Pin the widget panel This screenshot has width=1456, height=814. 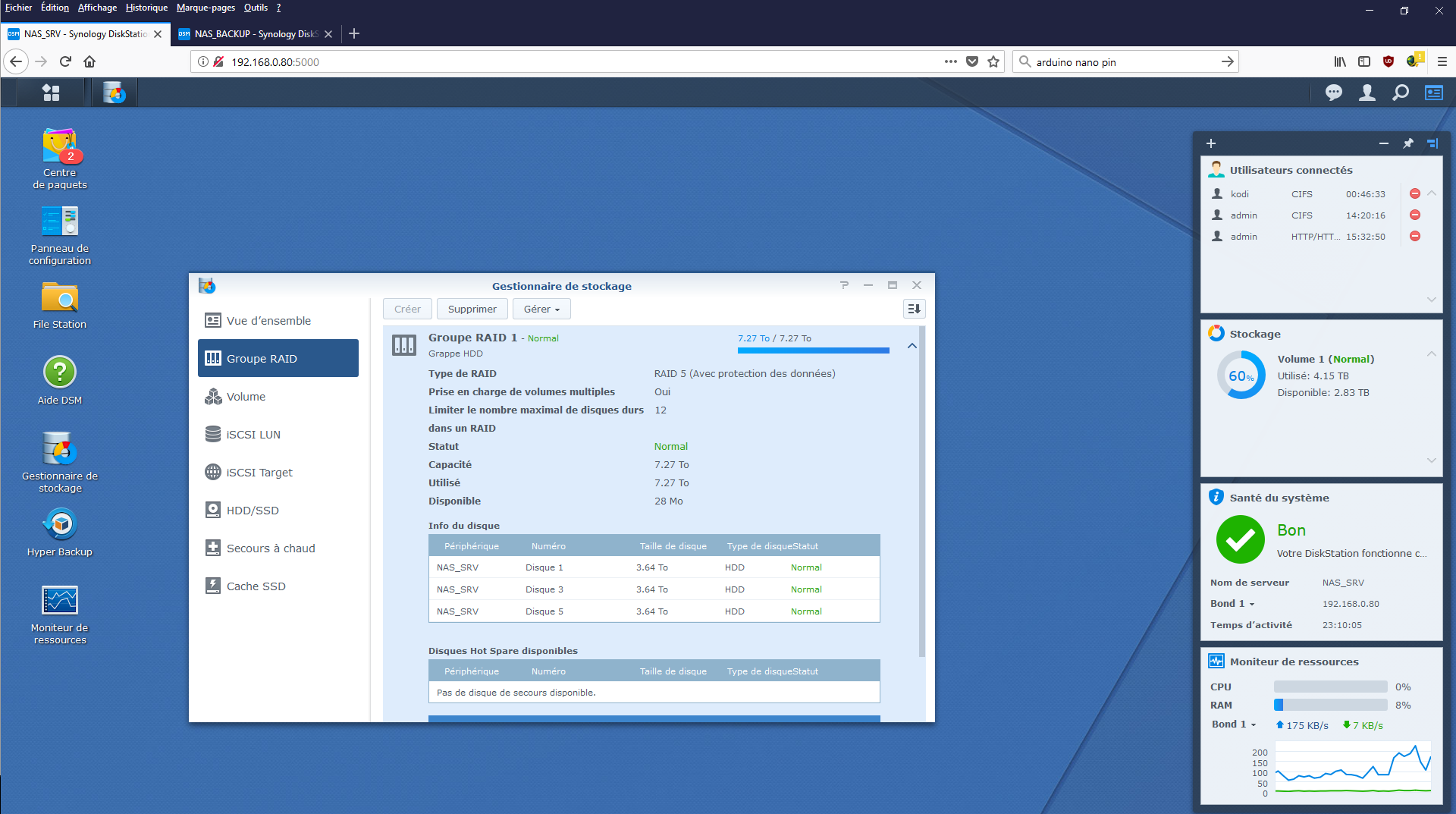point(1408,143)
